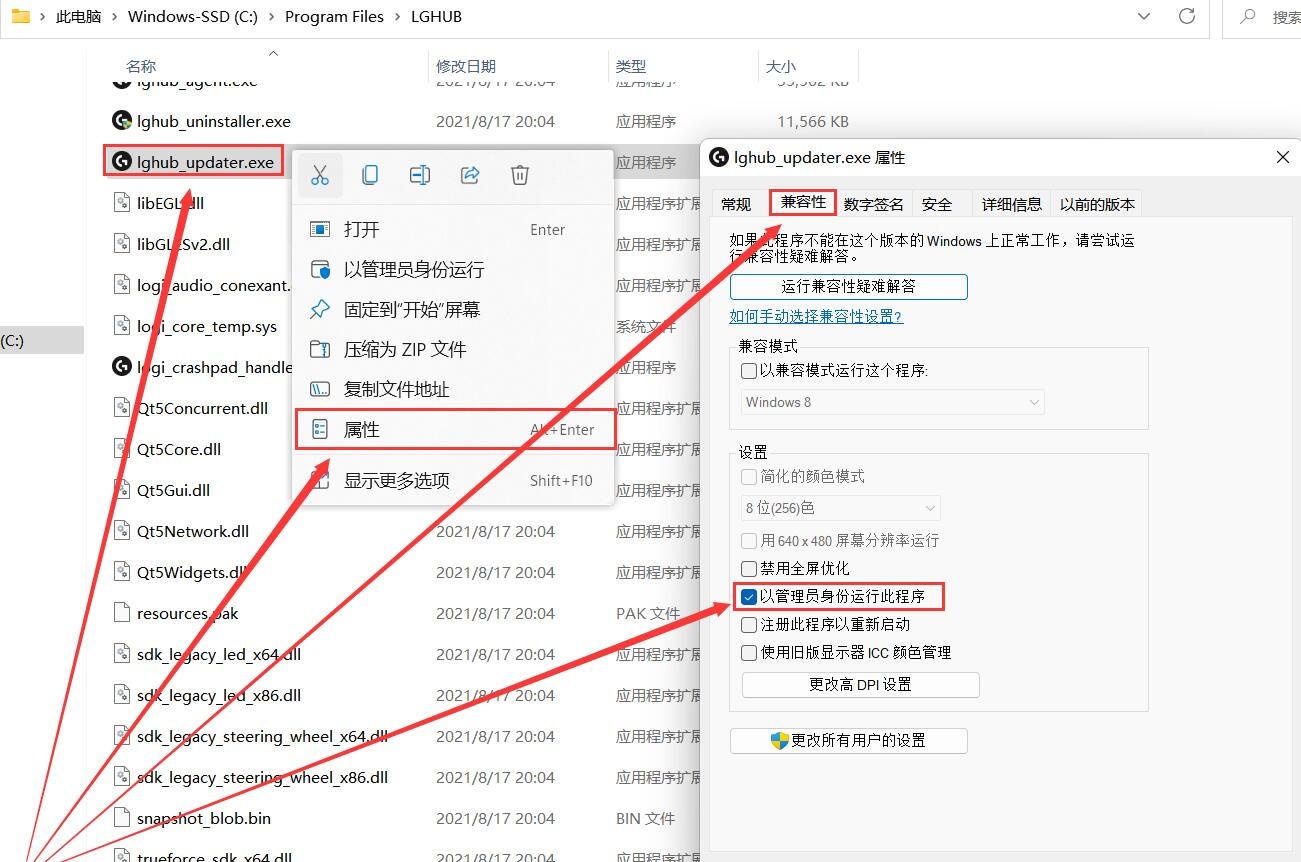The image size is (1301, 862).
Task: Switch to the 兼容性 tab
Action: [x=803, y=202]
